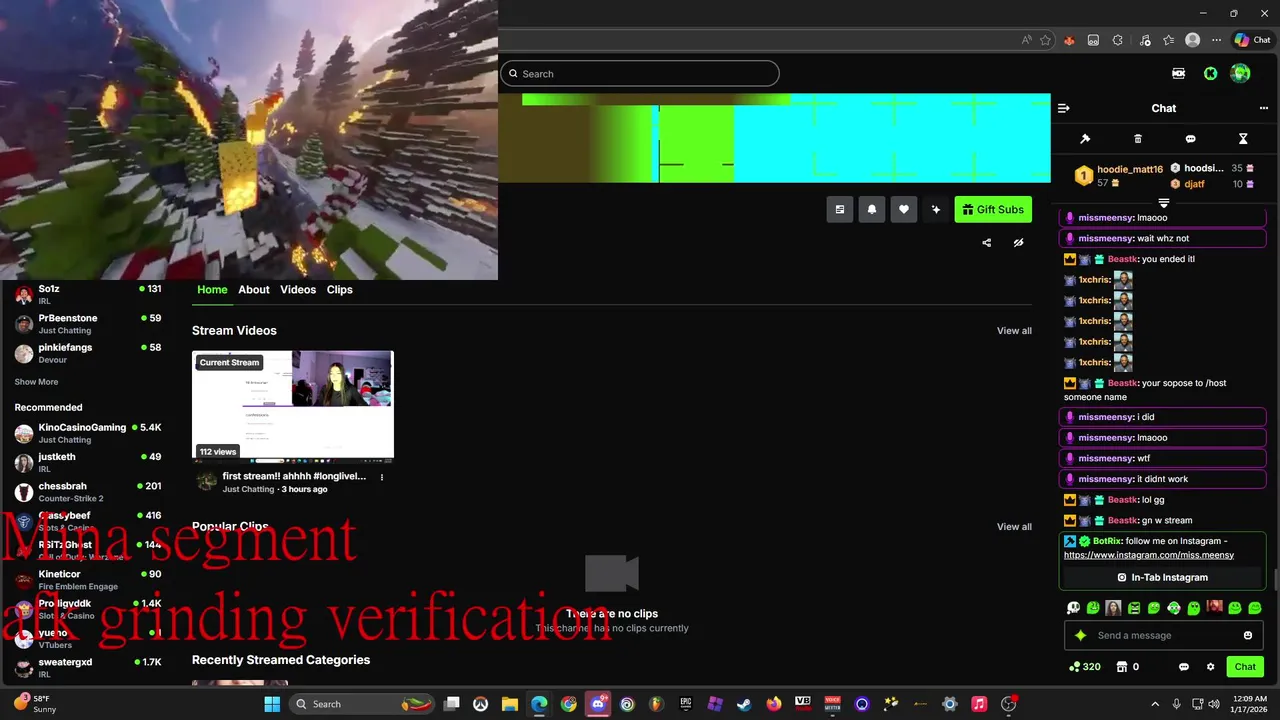Click the sparkle icon beside the heart button
The image size is (1280, 720).
coord(936,209)
